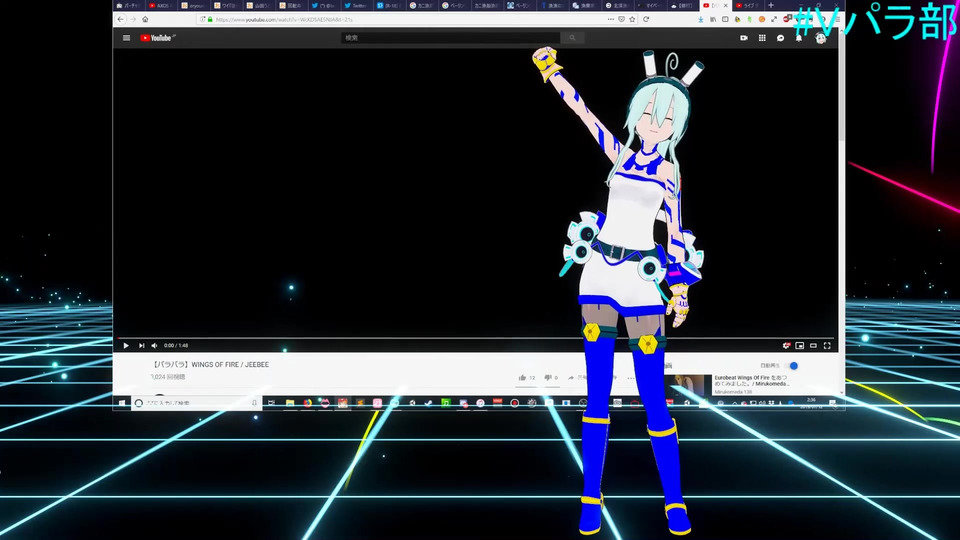Open YouTube notifications bell
960x540 pixels.
(799, 38)
